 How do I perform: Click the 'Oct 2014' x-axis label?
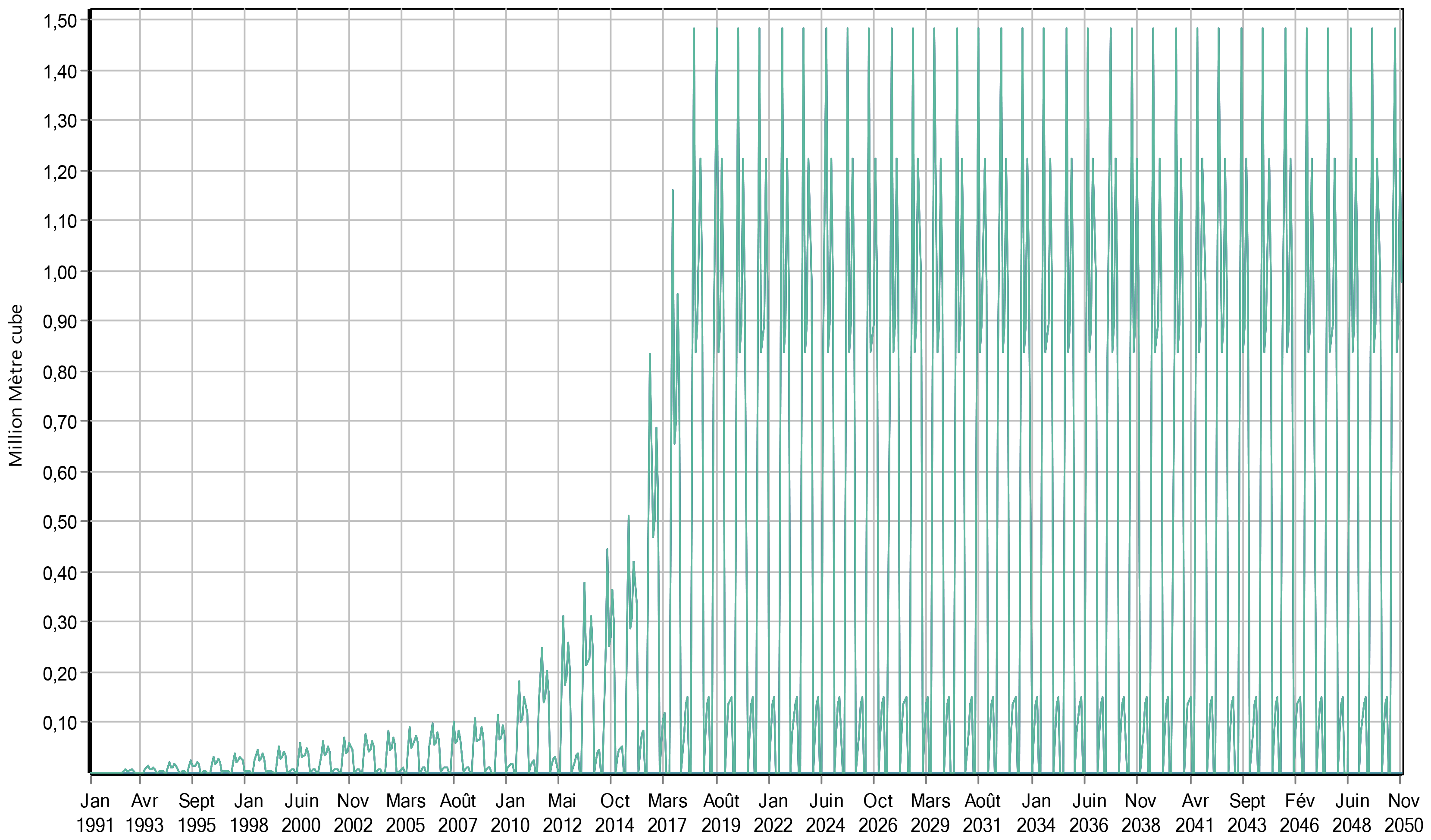point(614,813)
